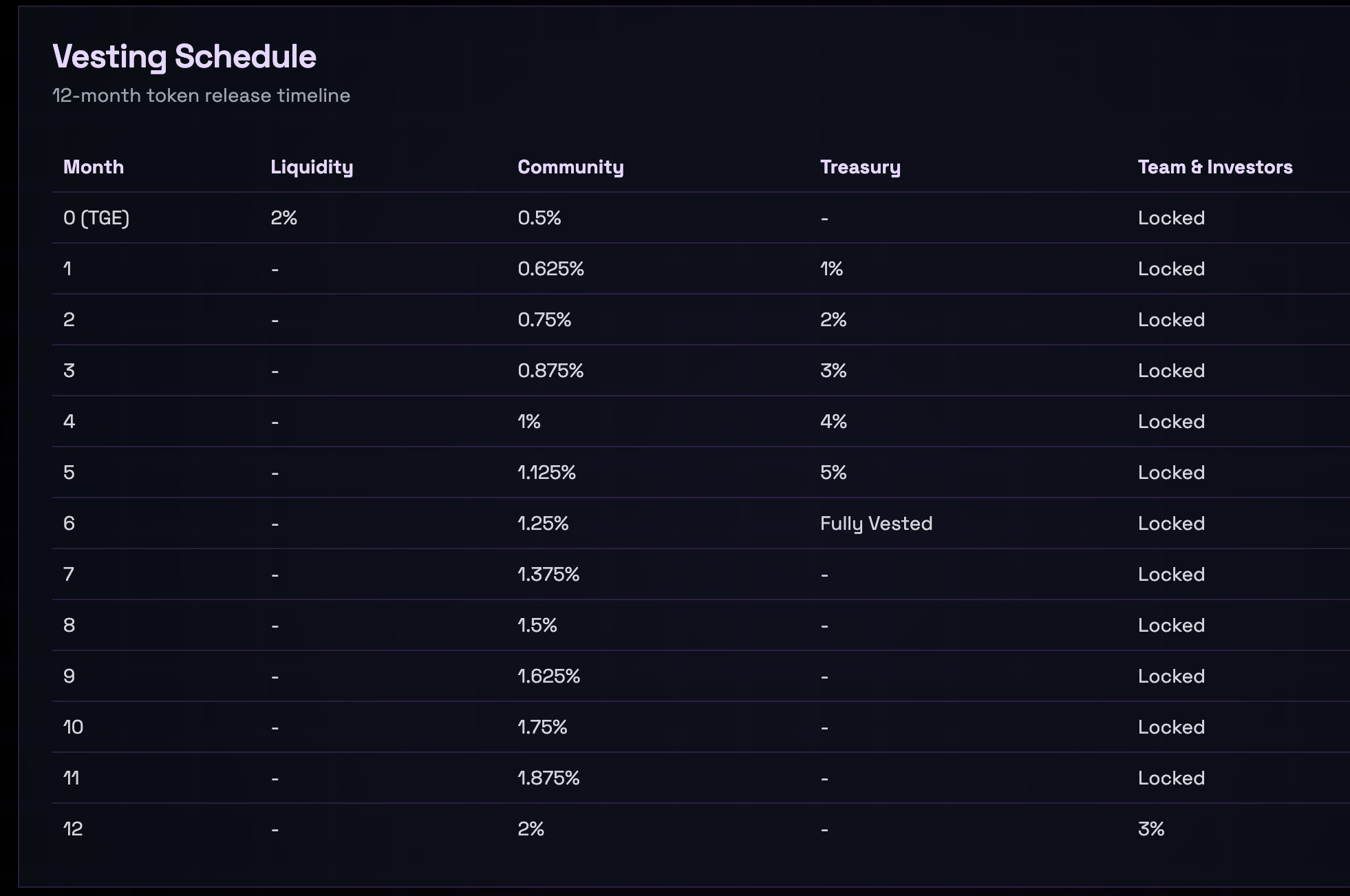Select the 0.625% Community cell
1350x896 pixels.
(x=550, y=269)
